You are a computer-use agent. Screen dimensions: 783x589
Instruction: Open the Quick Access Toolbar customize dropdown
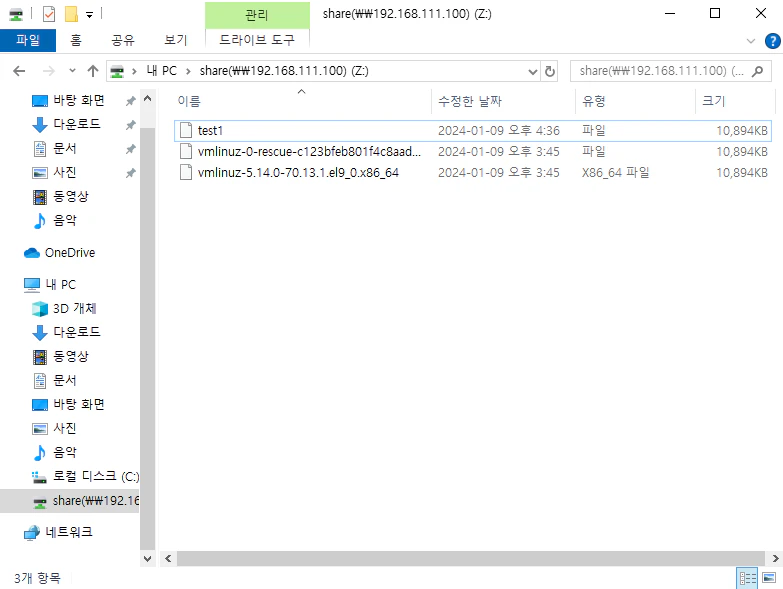89,15
